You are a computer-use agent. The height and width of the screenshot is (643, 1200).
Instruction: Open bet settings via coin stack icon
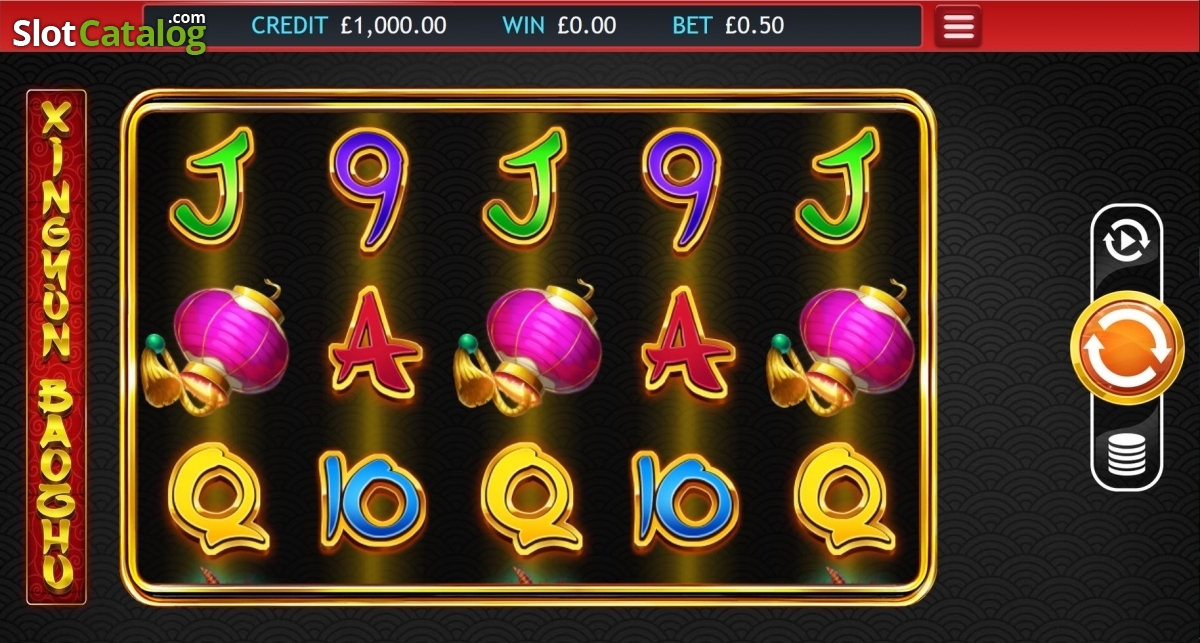tap(1126, 456)
